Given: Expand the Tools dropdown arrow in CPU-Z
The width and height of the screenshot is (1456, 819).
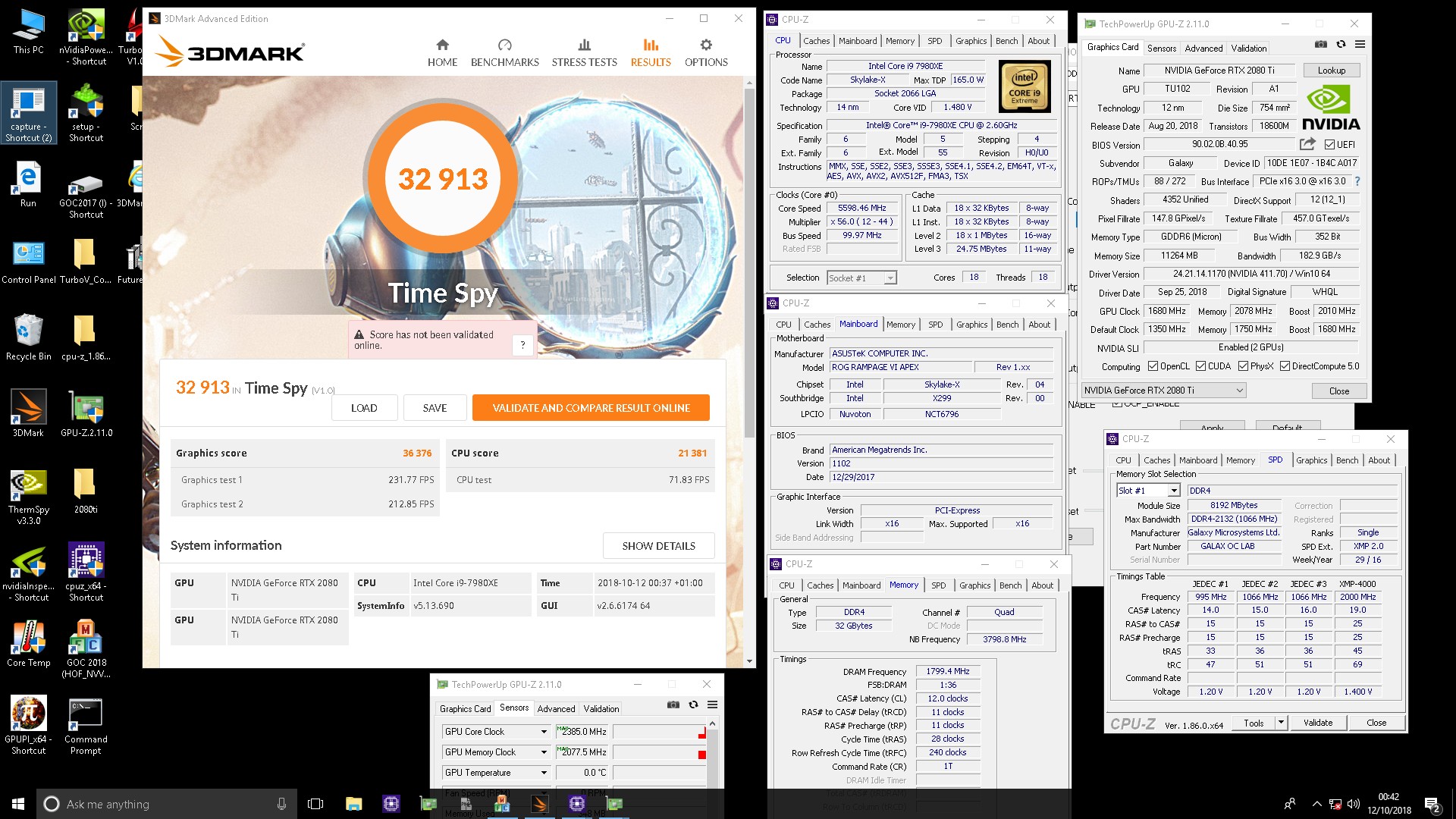Looking at the screenshot, I should (x=1282, y=723).
